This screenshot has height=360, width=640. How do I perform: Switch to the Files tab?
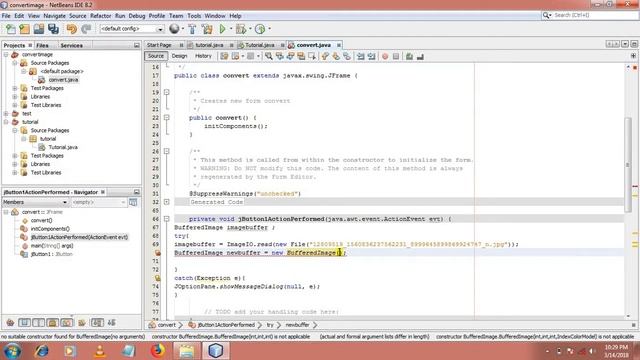(42, 45)
